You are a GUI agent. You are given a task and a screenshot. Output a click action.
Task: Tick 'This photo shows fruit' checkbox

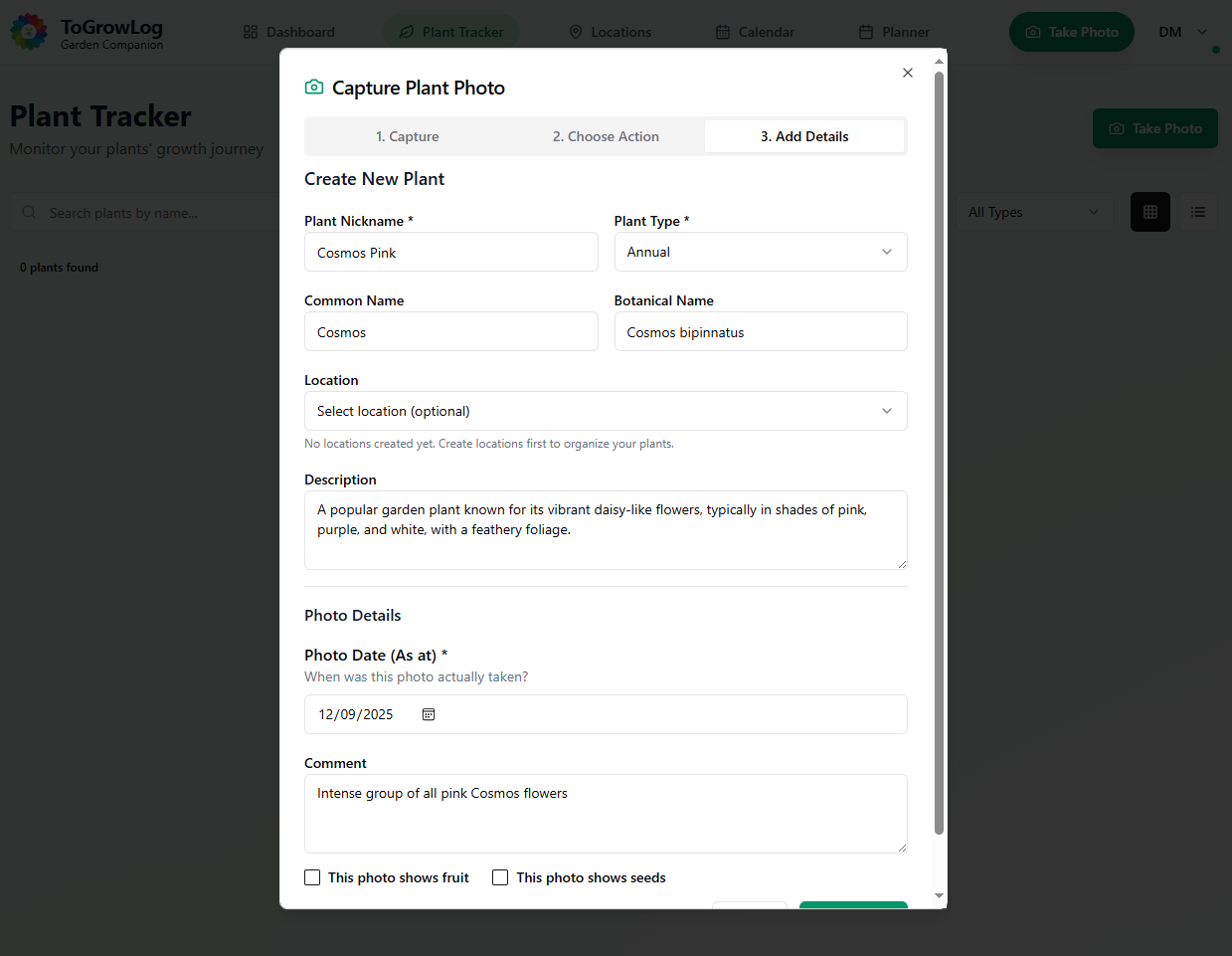tap(312, 877)
